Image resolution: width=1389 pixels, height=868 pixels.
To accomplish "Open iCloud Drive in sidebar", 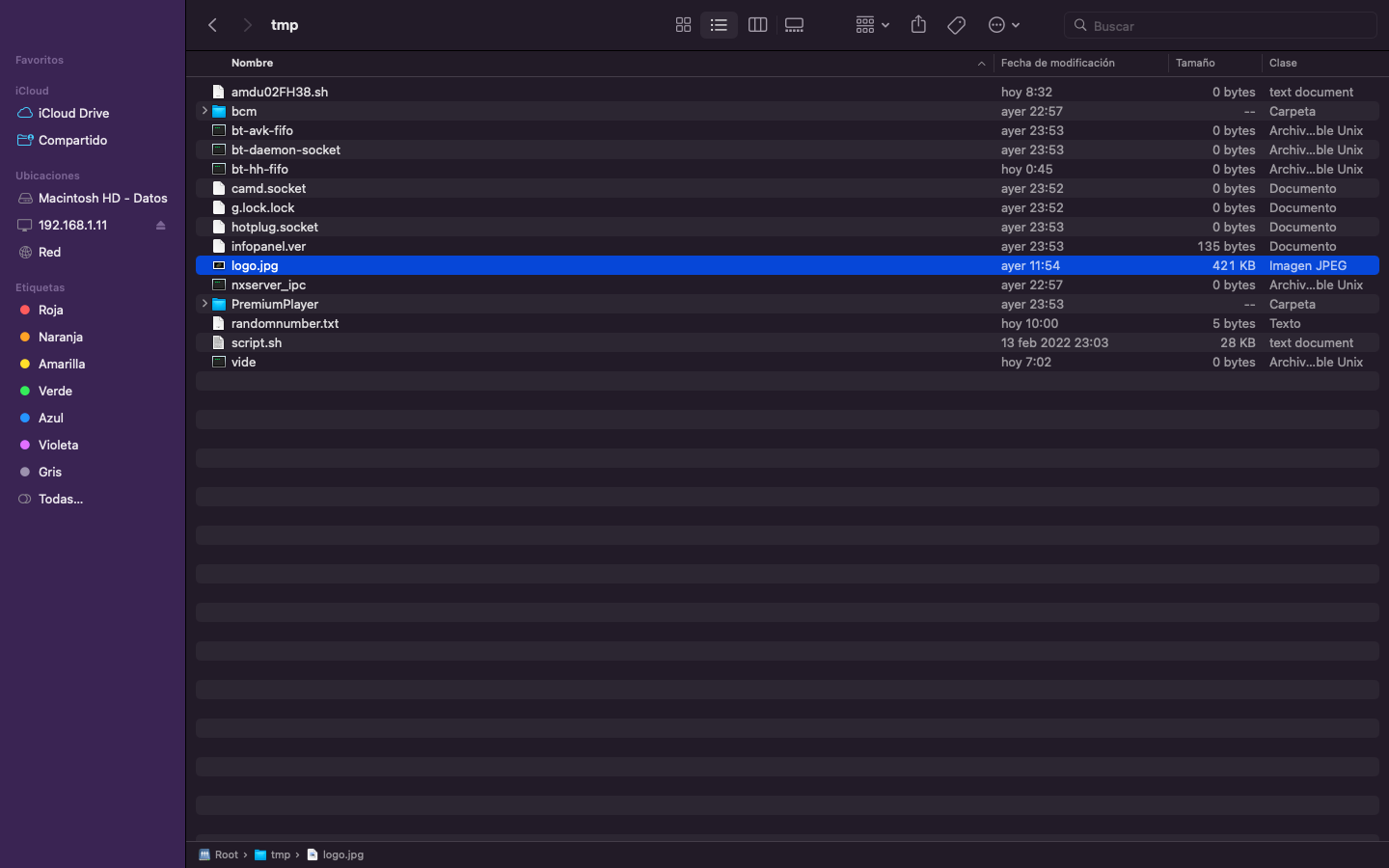I will (73, 113).
